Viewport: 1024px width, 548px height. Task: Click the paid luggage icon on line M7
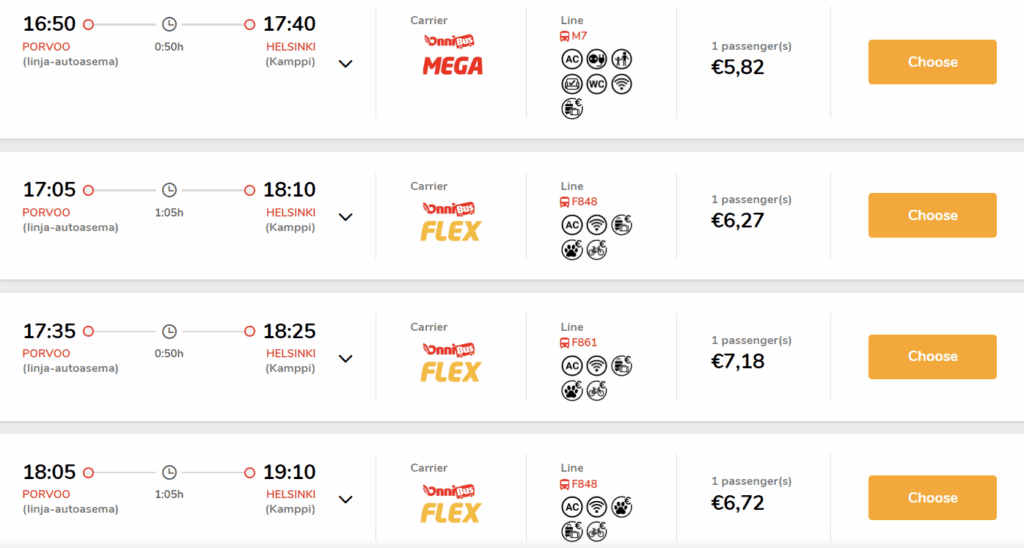(x=571, y=108)
